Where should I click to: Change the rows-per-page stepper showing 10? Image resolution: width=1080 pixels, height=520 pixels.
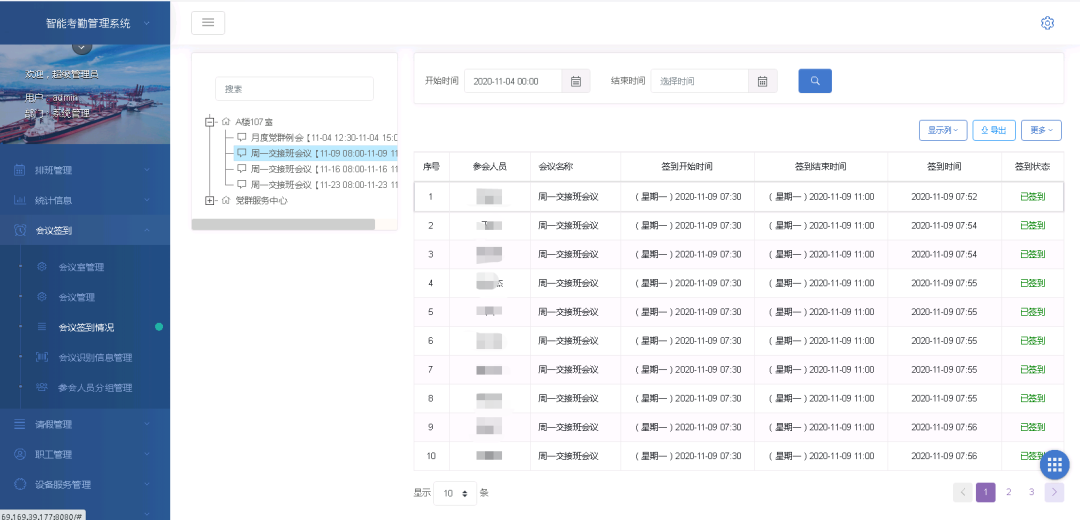(455, 493)
